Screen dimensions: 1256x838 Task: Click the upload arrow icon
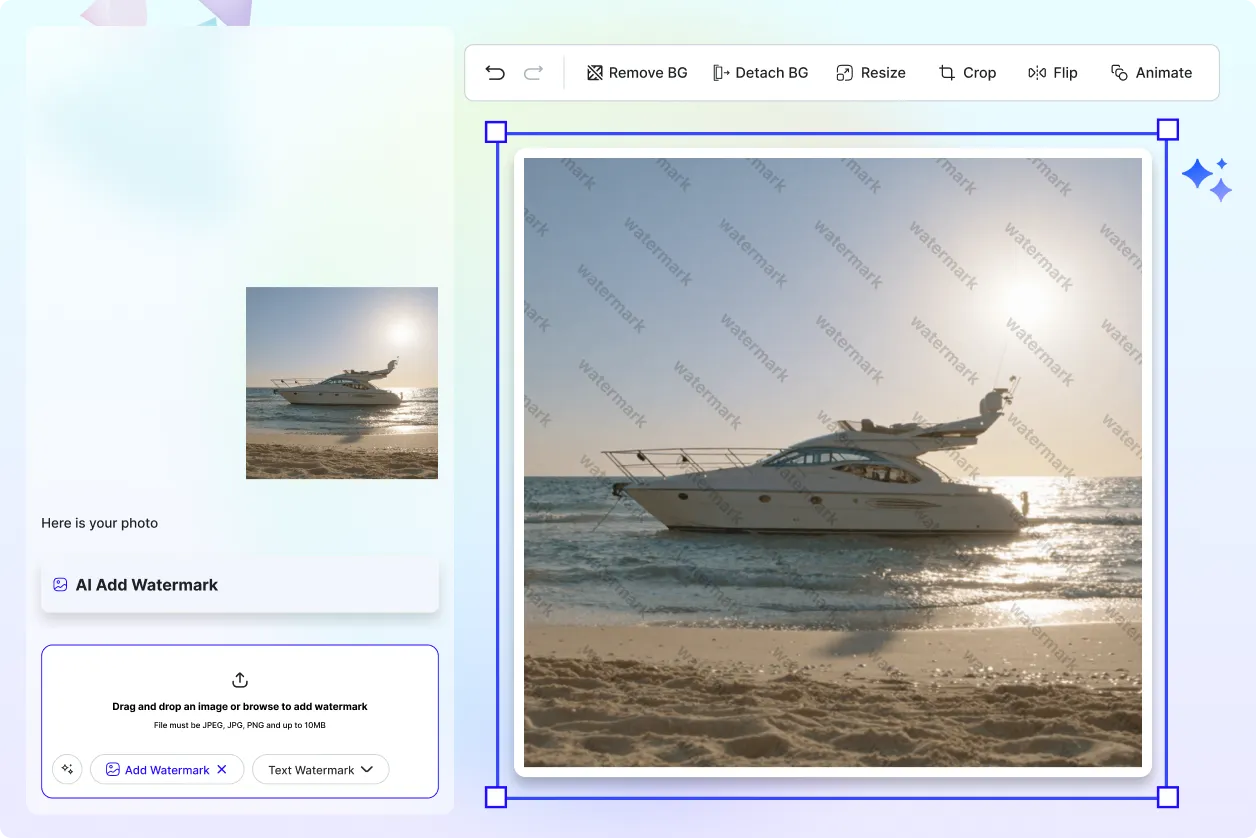pyautogui.click(x=239, y=679)
